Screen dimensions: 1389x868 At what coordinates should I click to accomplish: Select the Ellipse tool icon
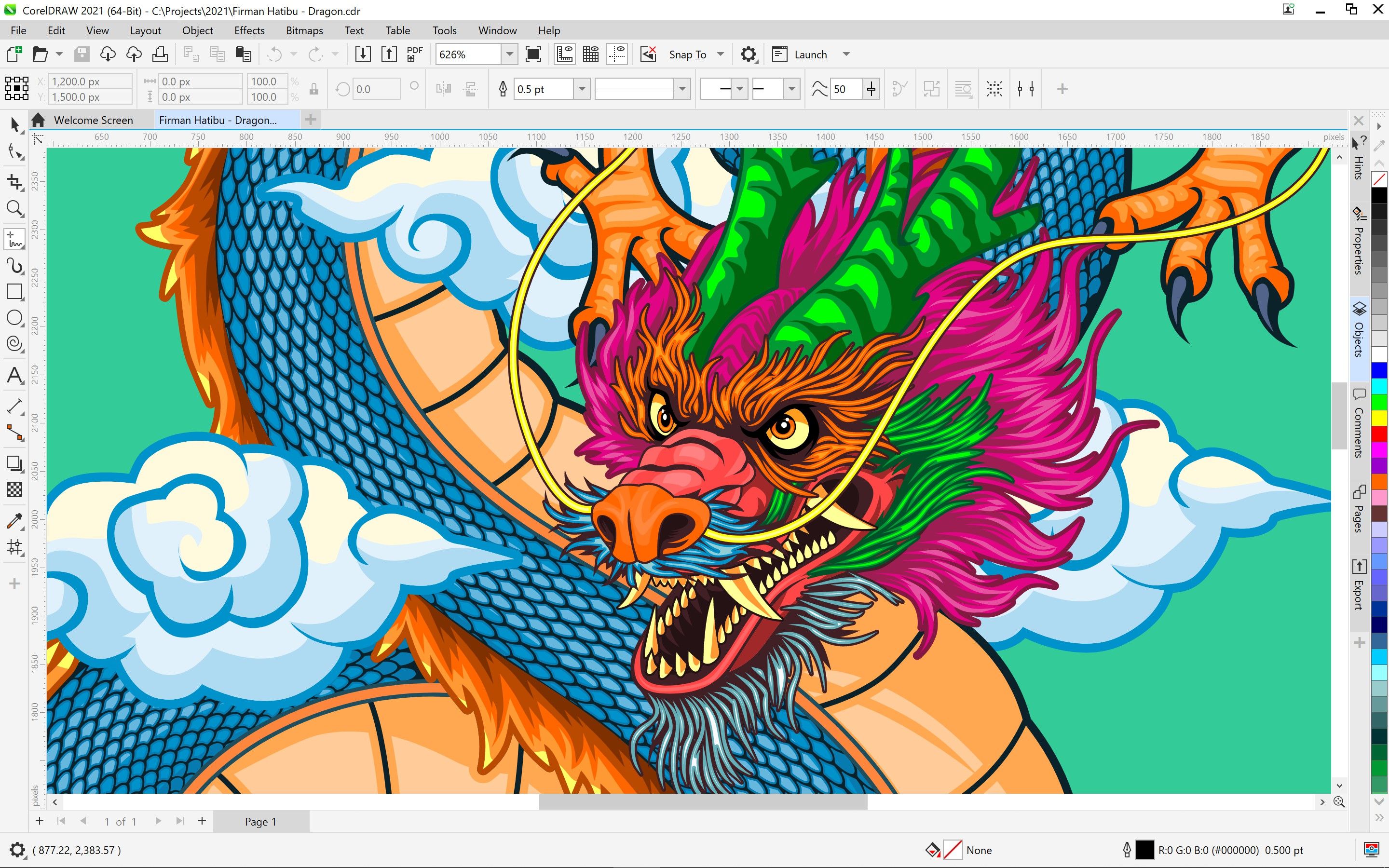click(14, 321)
